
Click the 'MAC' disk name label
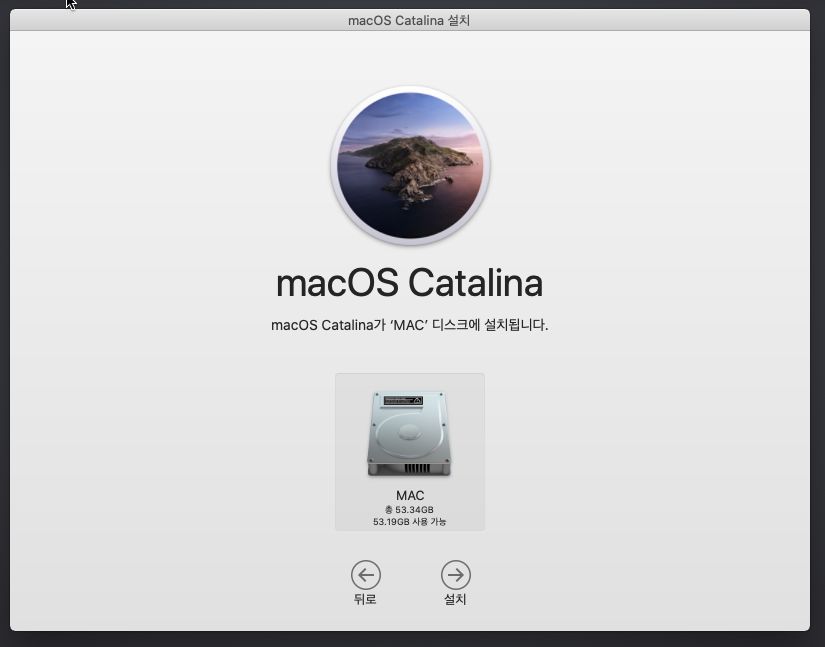coord(410,496)
